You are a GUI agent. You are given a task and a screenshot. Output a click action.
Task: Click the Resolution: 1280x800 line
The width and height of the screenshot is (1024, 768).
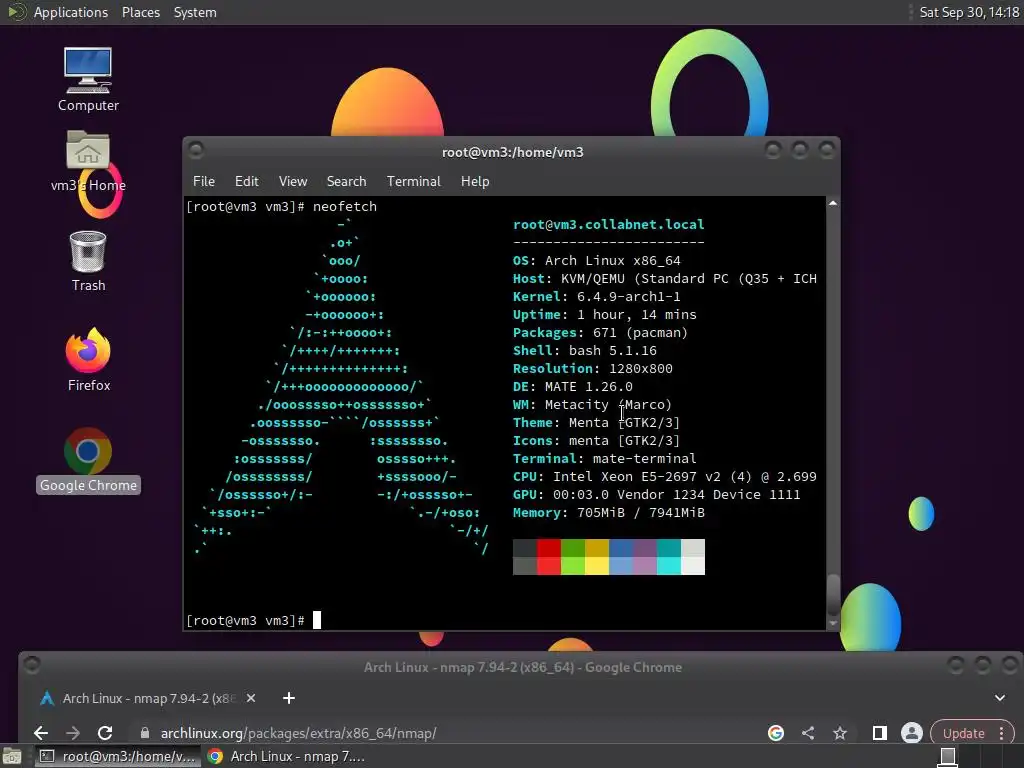point(592,368)
